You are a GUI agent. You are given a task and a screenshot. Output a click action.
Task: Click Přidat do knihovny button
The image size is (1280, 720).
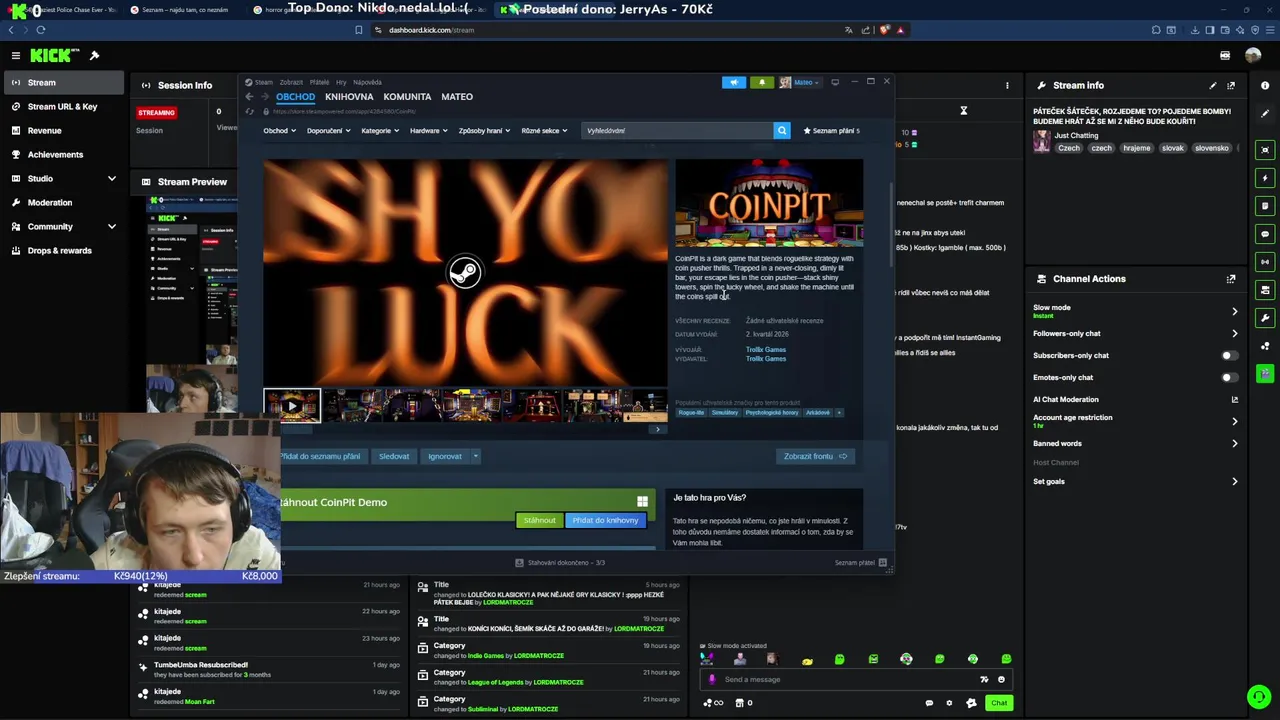[605, 520]
